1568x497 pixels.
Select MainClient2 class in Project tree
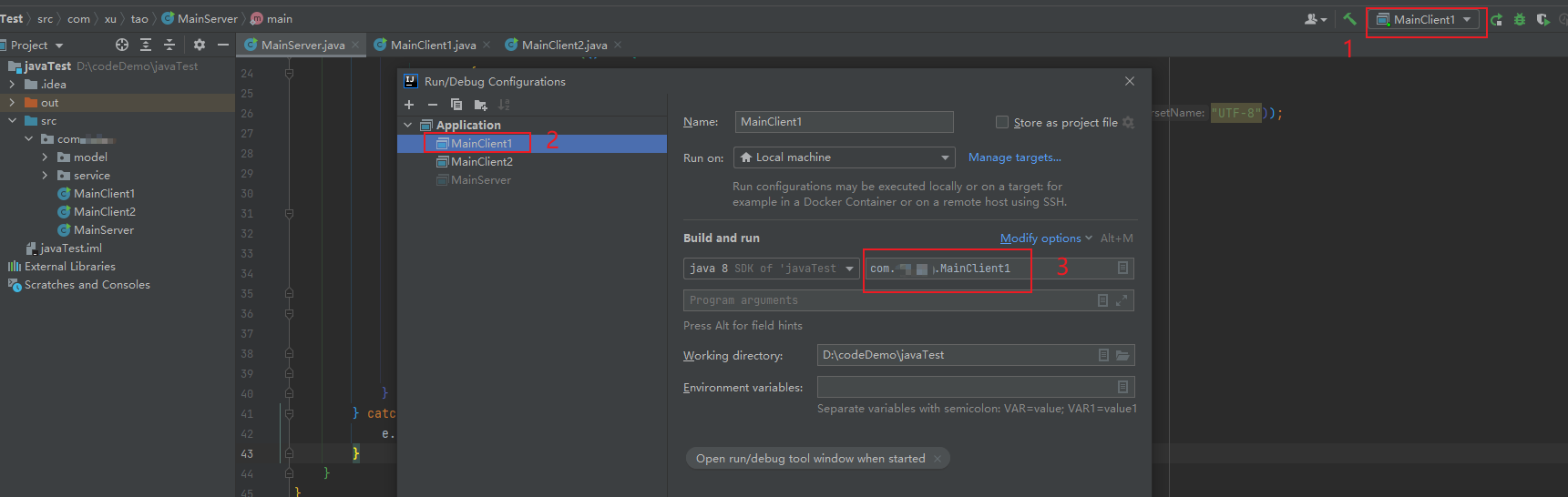tap(96, 212)
